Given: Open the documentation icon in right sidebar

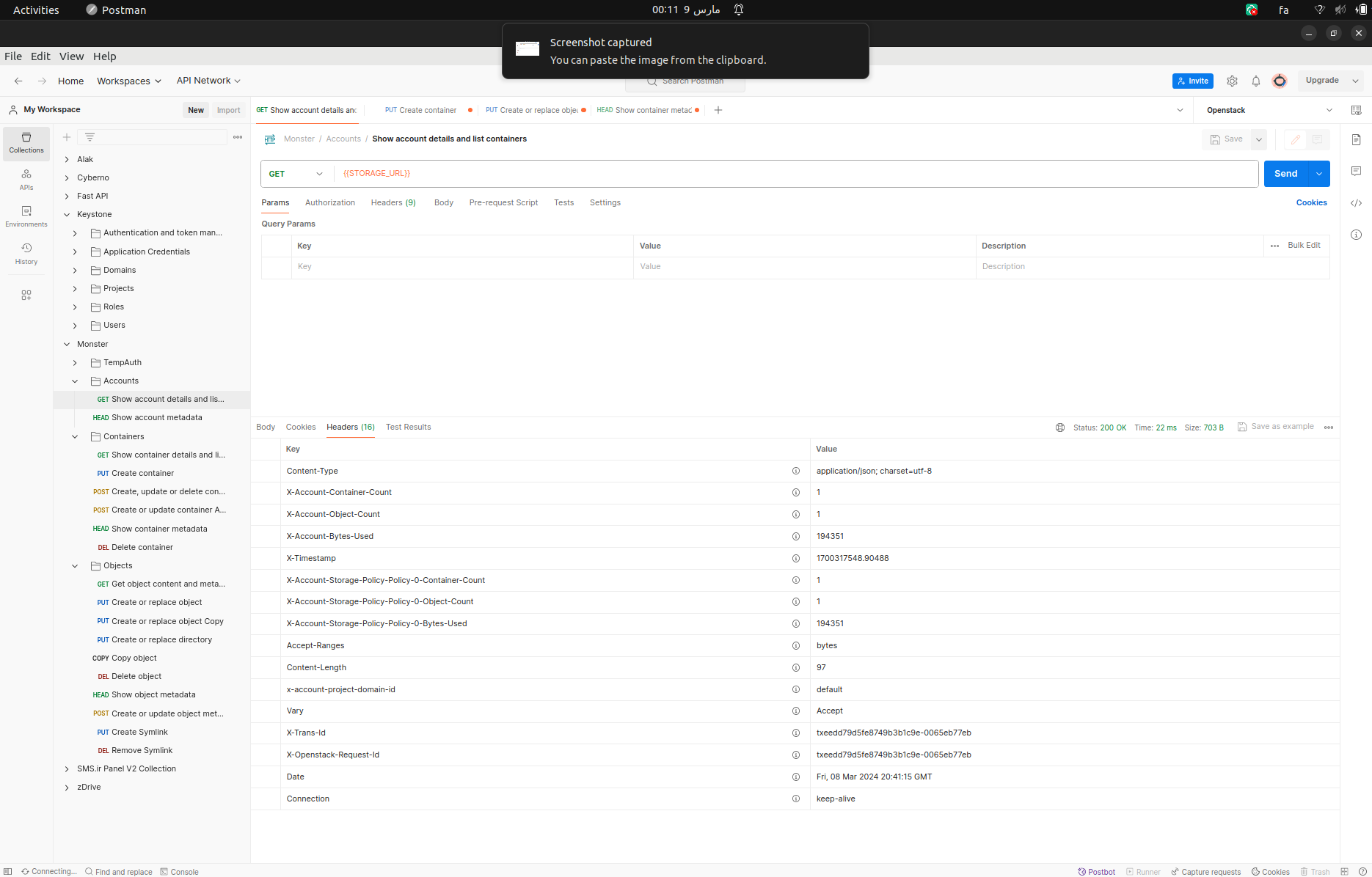Looking at the screenshot, I should [1356, 139].
